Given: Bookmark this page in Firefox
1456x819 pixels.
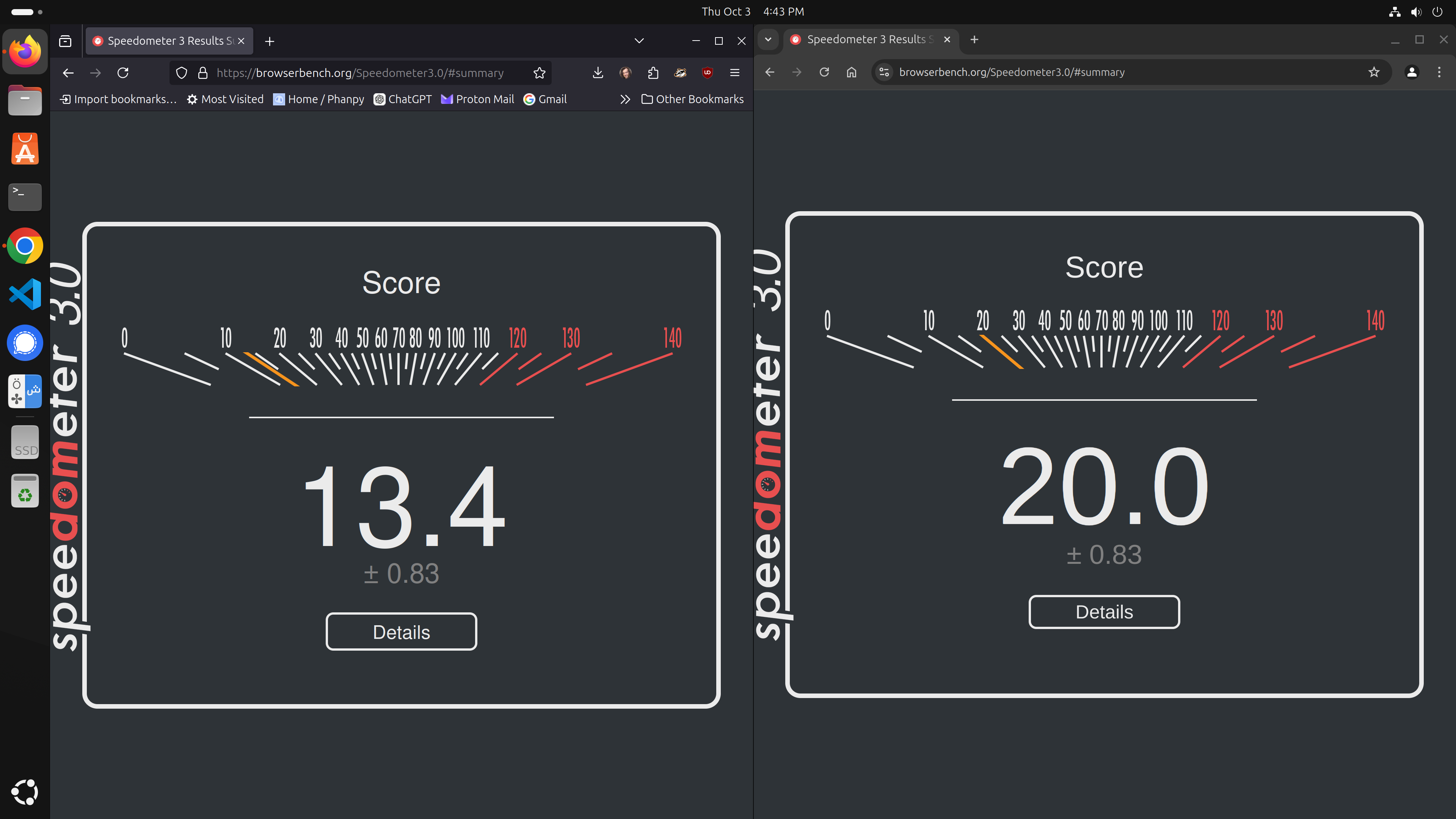Looking at the screenshot, I should tap(539, 73).
